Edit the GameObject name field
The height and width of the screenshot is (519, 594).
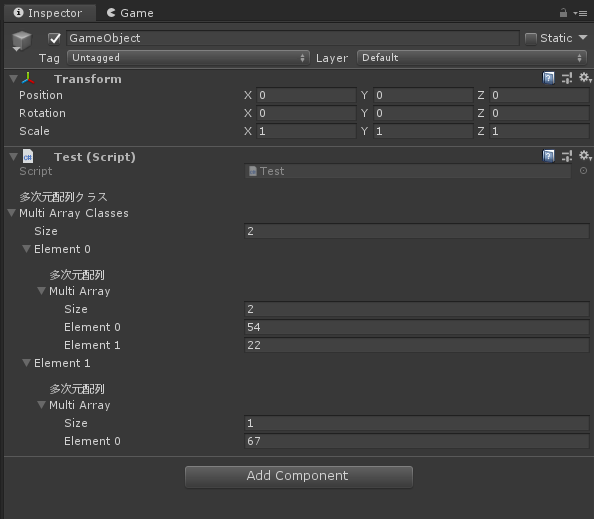click(292, 38)
